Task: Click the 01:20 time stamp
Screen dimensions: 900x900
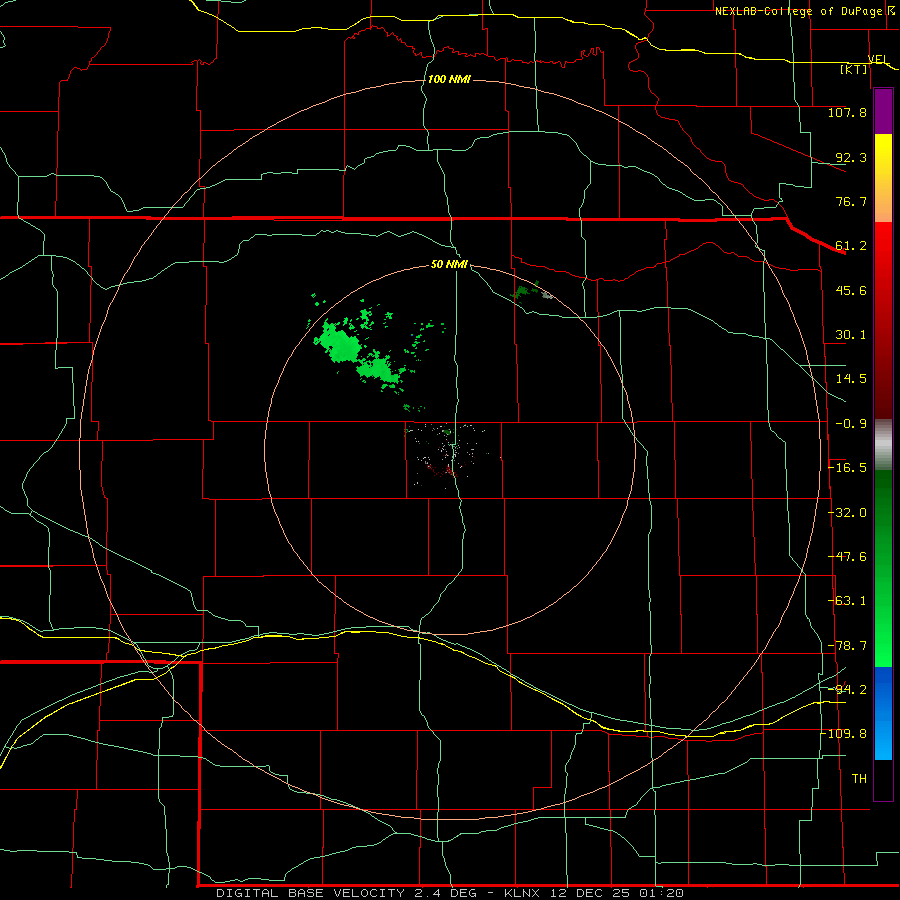Action: click(661, 893)
